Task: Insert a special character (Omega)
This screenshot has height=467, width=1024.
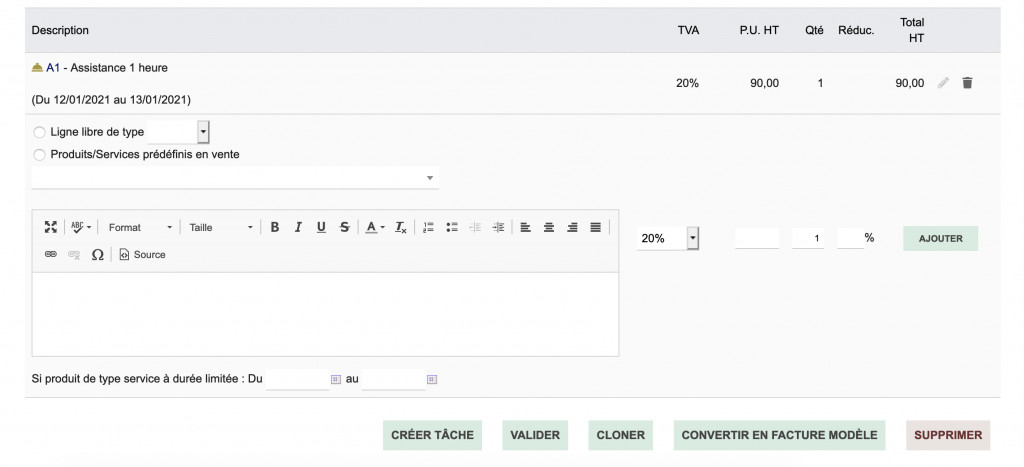Action: click(x=97, y=255)
